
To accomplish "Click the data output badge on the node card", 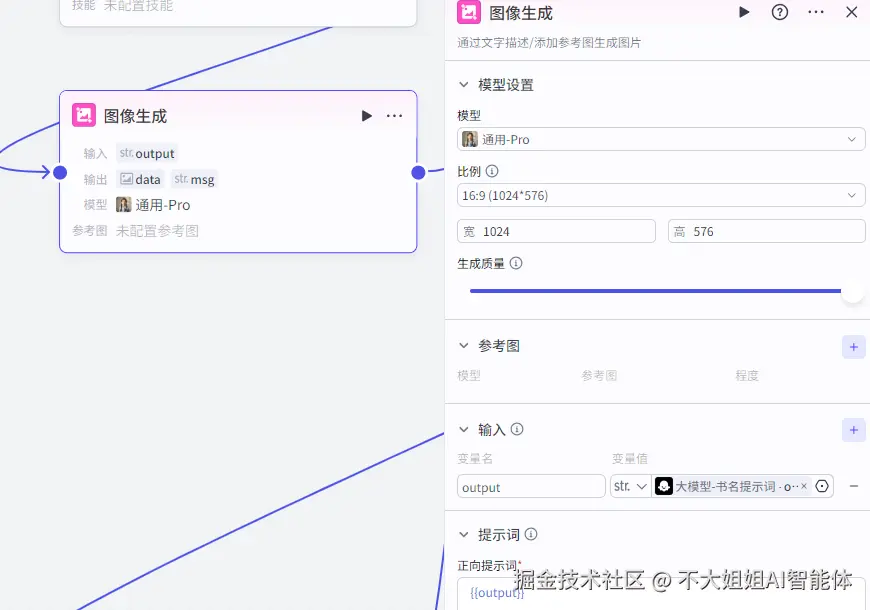I will click(x=141, y=179).
